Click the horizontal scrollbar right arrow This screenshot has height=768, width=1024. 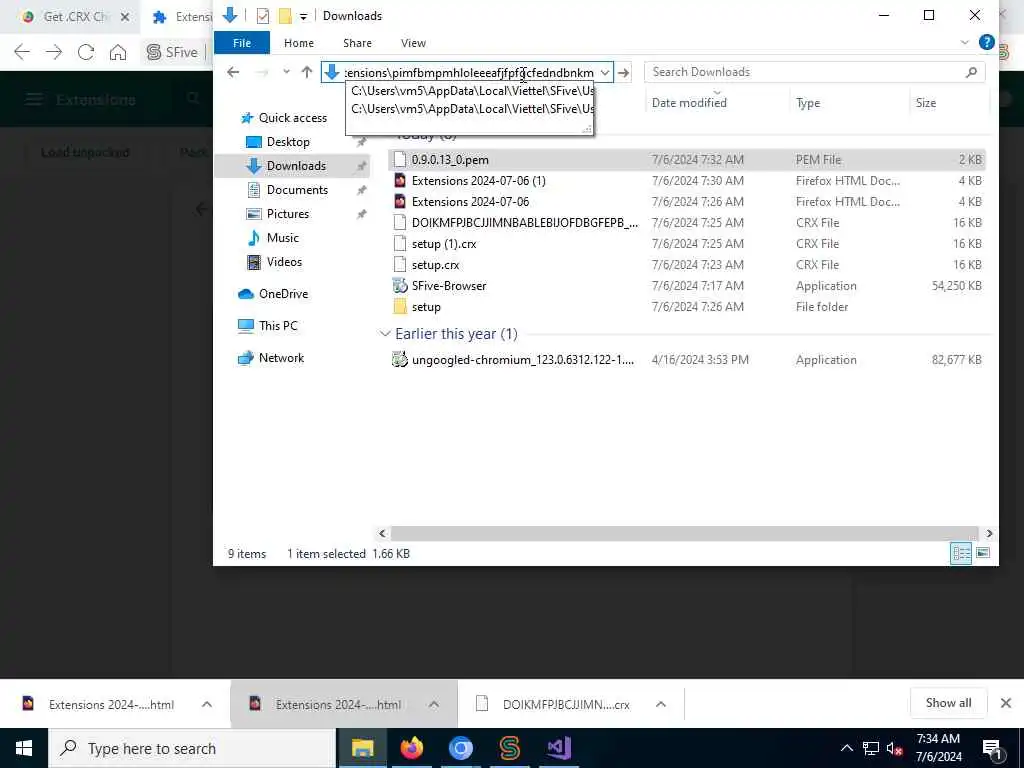tap(989, 534)
